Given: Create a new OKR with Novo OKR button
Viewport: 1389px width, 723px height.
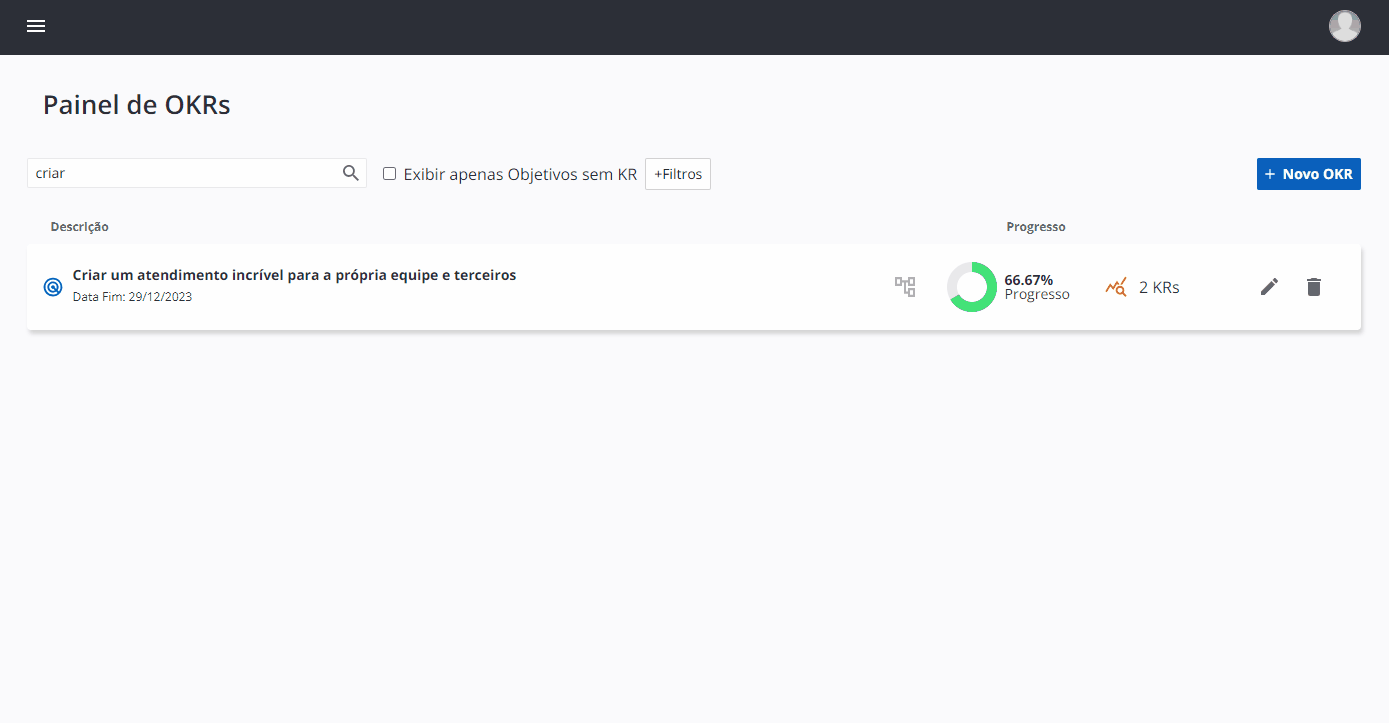Looking at the screenshot, I should click(x=1308, y=174).
